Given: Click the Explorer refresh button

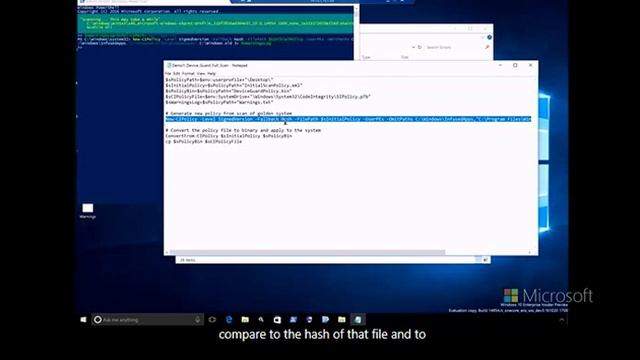Looking at the screenshot, I should [420, 47].
